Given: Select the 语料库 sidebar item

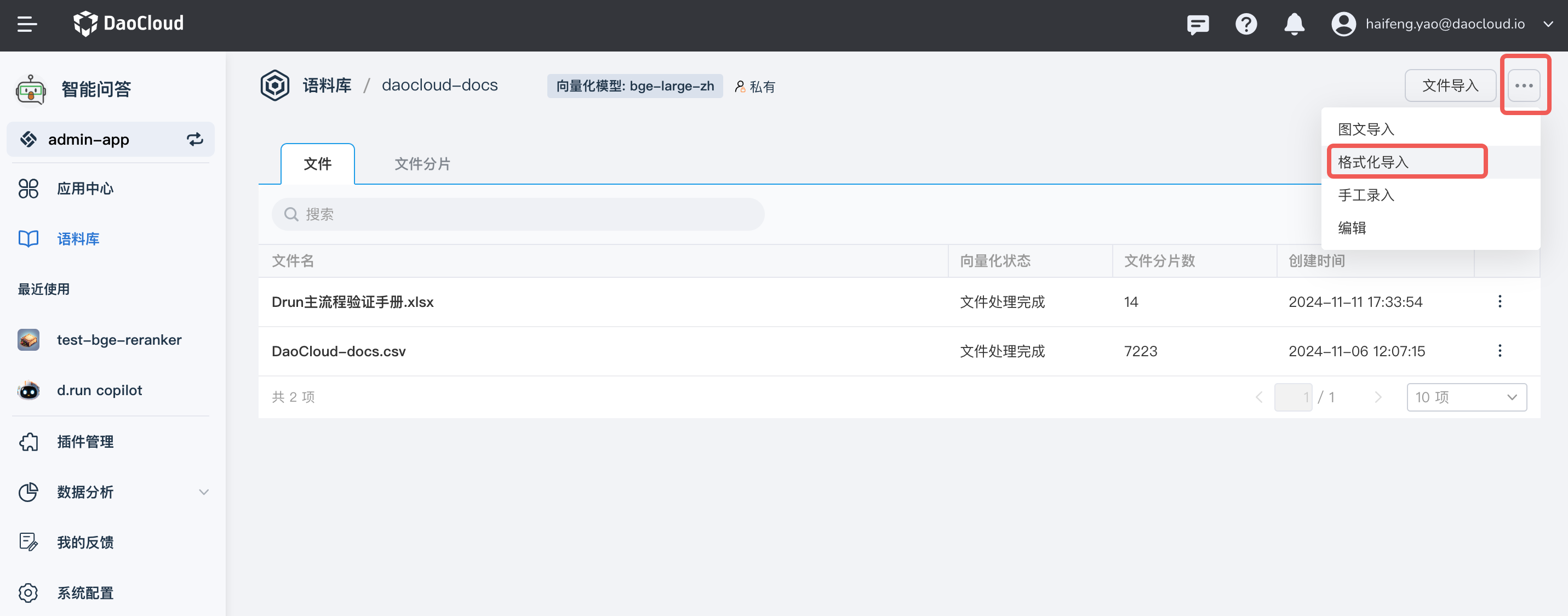Looking at the screenshot, I should 78,238.
